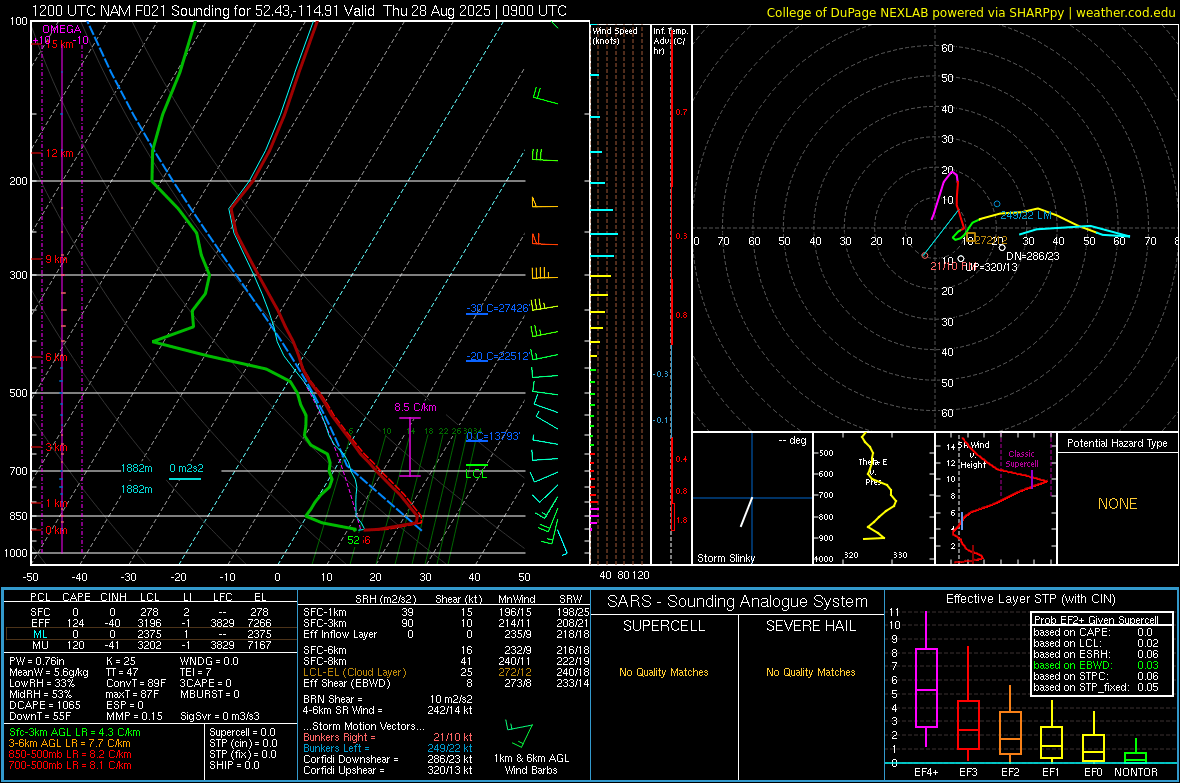
Task: Click the Corfidi Upshear = 320/13 kt line
Action: (388, 770)
